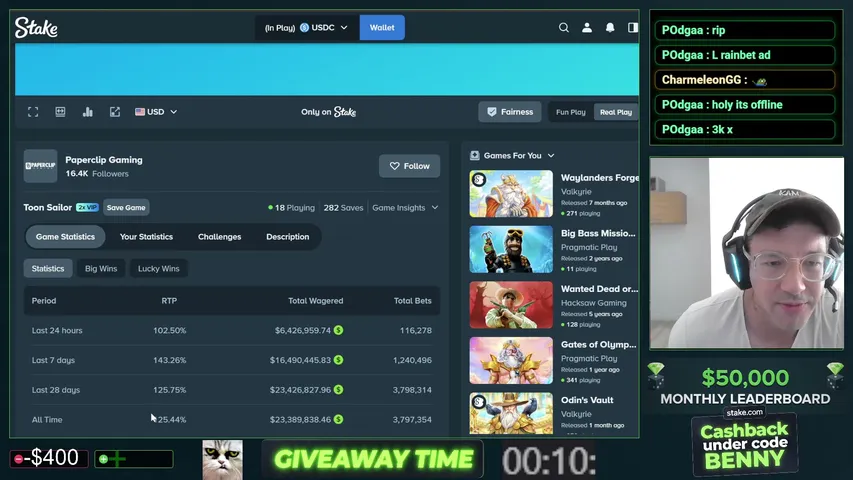Open Waylanders Forge game title
Image resolution: width=853 pixels, height=480 pixels.
599,178
